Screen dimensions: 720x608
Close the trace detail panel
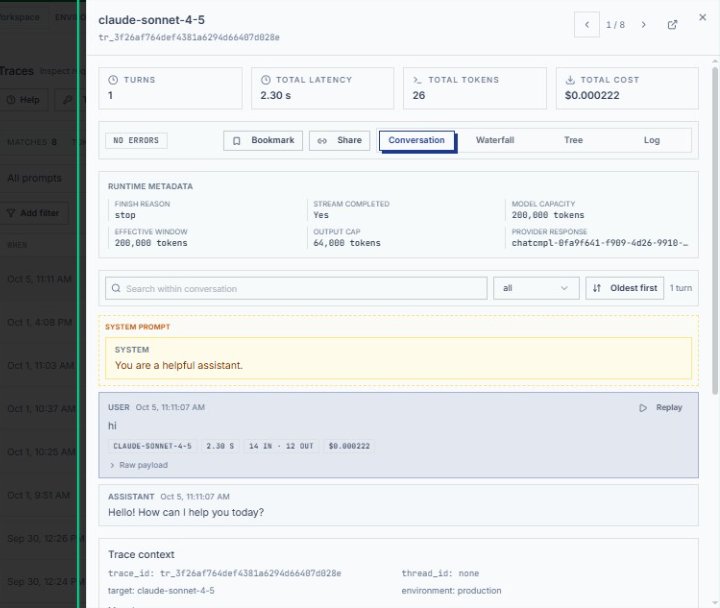tap(702, 17)
